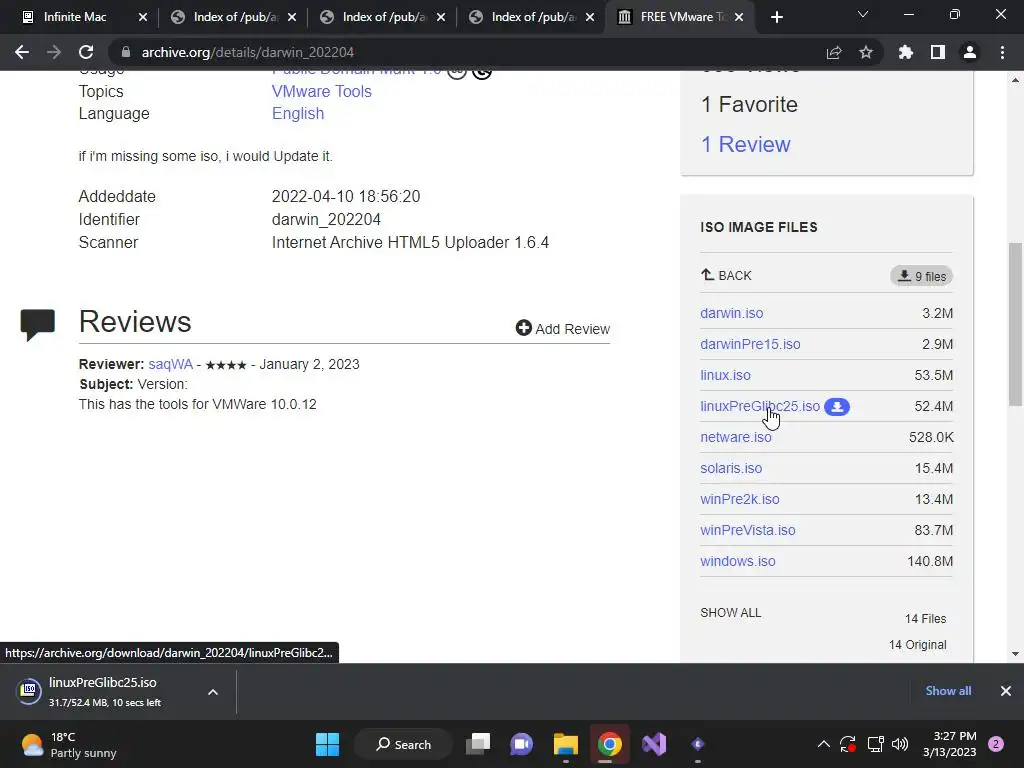The image size is (1024, 768).
Task: Open the volume speaker tray icon
Action: [x=900, y=744]
